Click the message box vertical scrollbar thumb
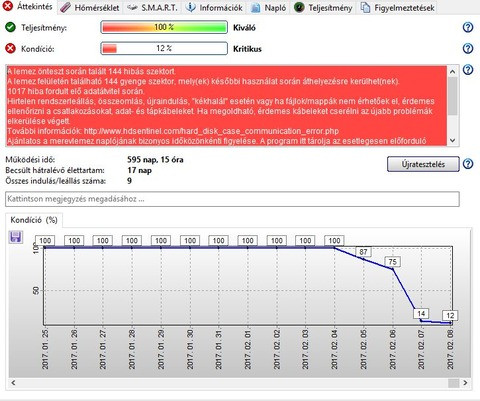480x401 pixels. [x=452, y=96]
